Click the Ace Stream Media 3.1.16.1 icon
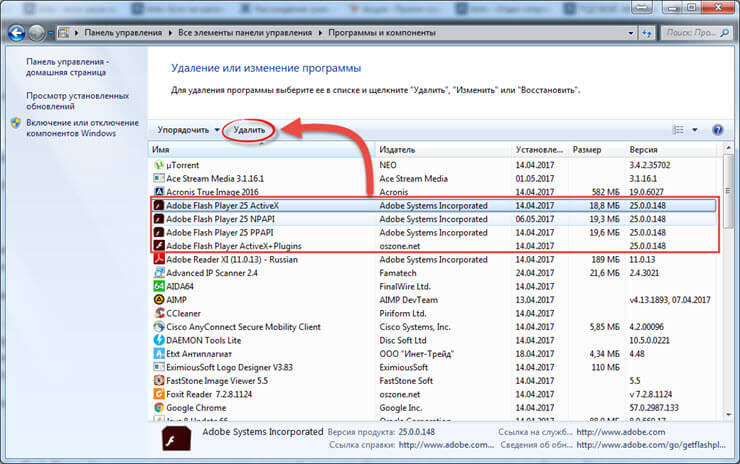The height and width of the screenshot is (464, 740). tap(159, 178)
